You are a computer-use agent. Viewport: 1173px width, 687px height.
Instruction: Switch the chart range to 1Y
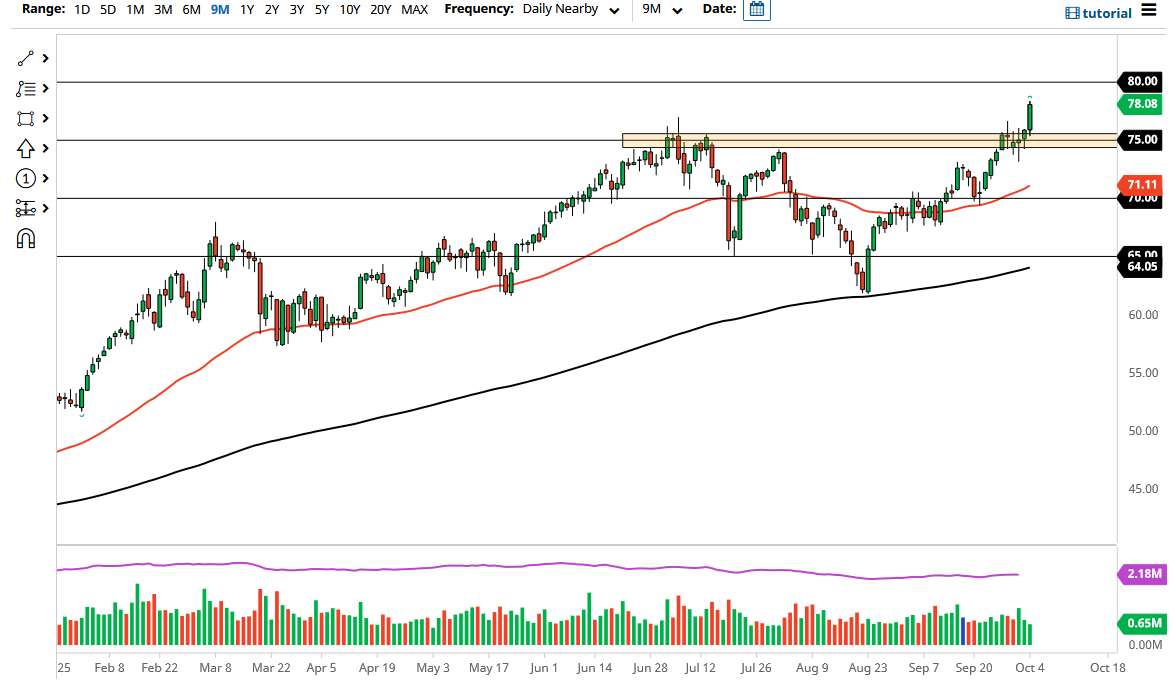coord(247,9)
